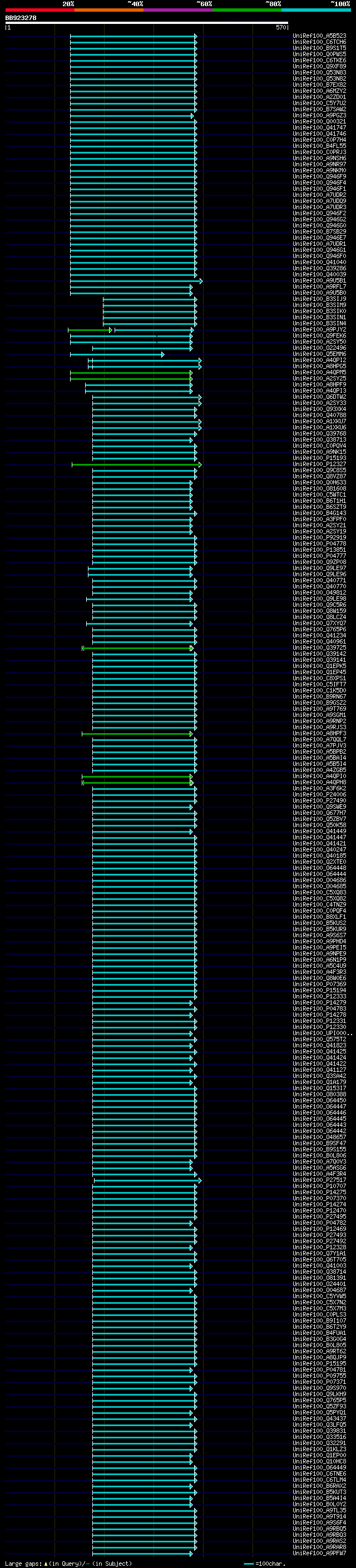Click UniRef100_Q1EP00 hit name

point(319,1456)
